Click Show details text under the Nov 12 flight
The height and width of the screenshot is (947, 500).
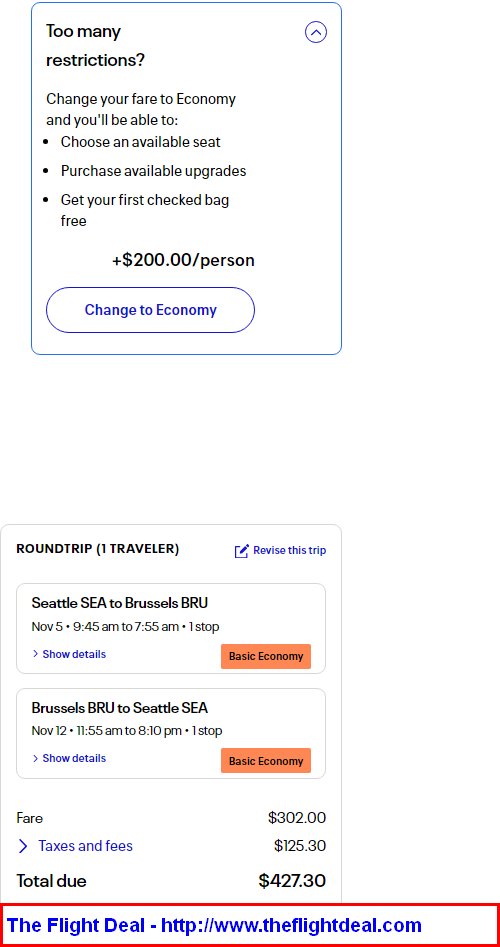point(74,758)
